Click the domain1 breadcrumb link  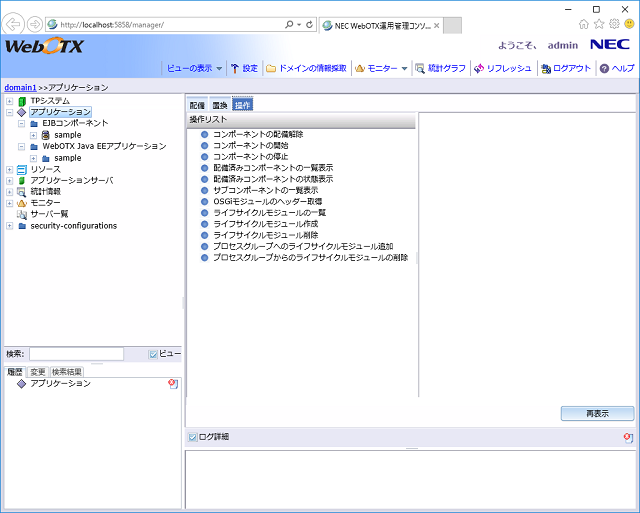(20, 88)
